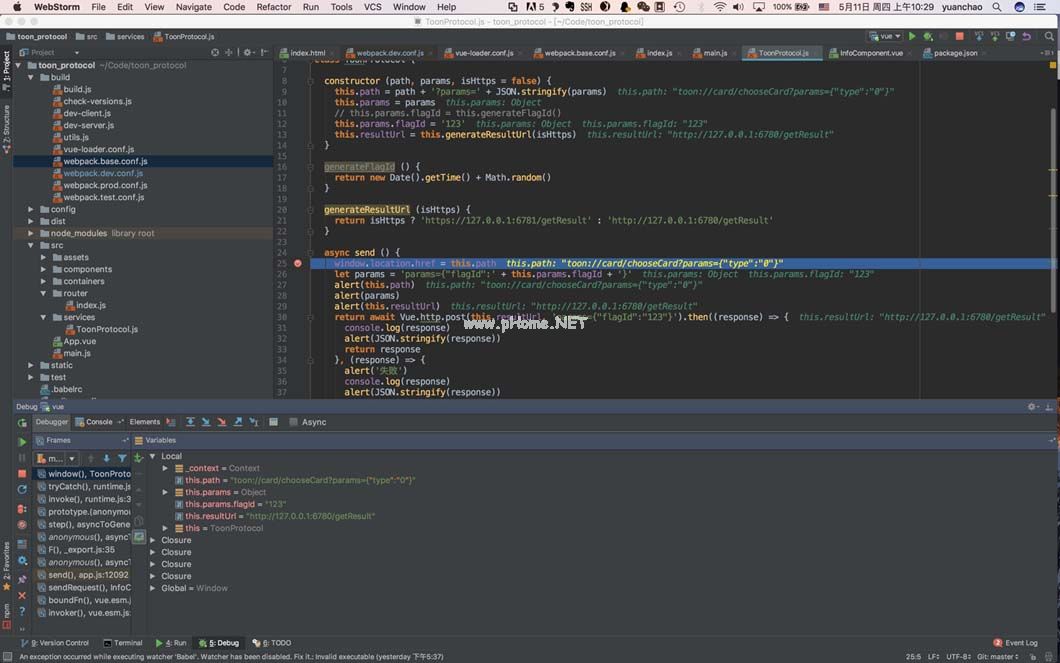
Task: Stop the debug session with red square
Action: (22, 473)
